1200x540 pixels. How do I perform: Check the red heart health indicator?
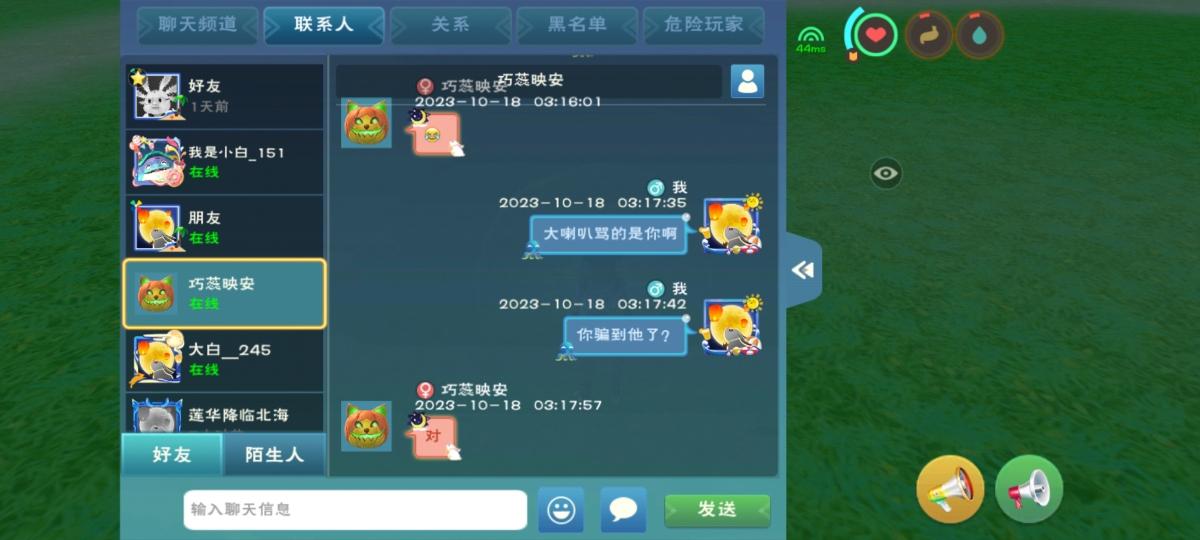click(x=876, y=36)
